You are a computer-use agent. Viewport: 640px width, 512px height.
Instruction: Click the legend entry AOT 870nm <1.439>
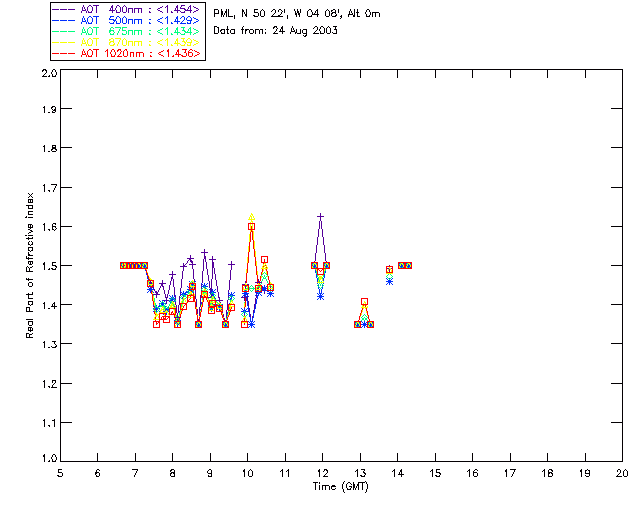(x=126, y=42)
